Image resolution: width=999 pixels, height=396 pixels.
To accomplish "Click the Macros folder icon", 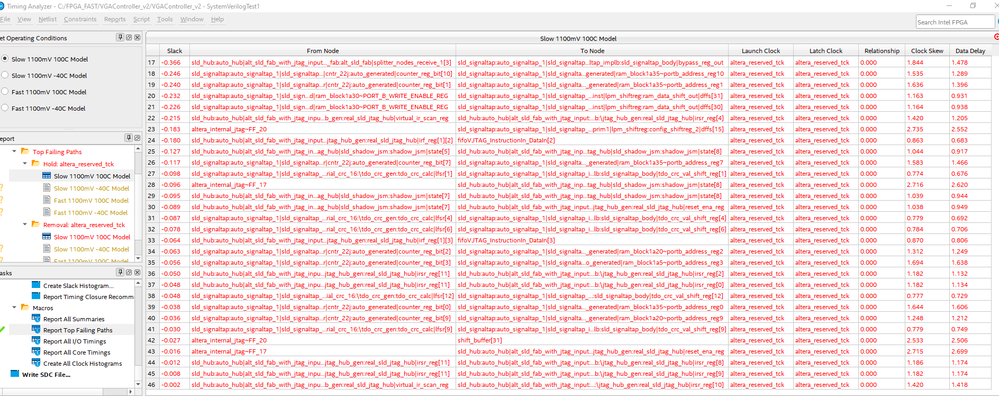I will [x=25, y=308].
